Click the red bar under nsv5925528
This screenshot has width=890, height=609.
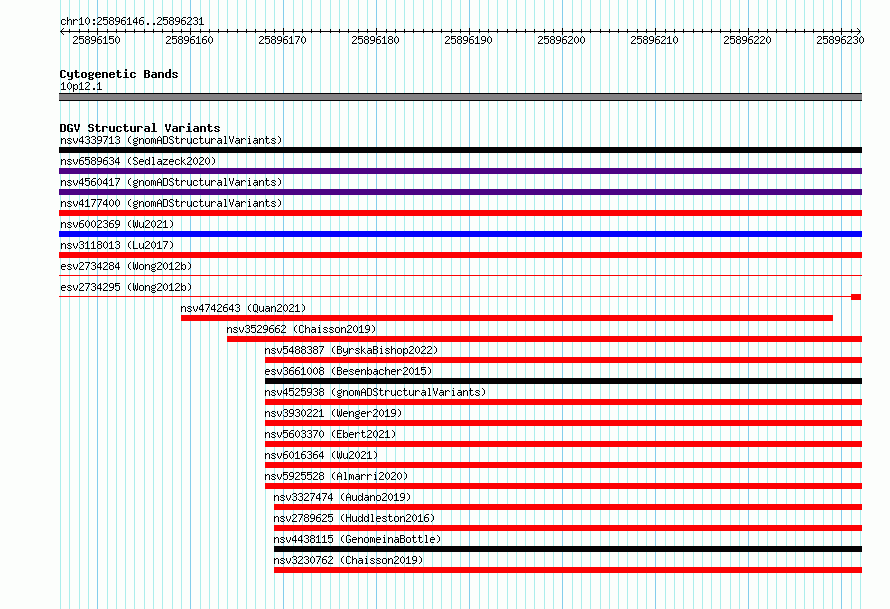(x=564, y=486)
